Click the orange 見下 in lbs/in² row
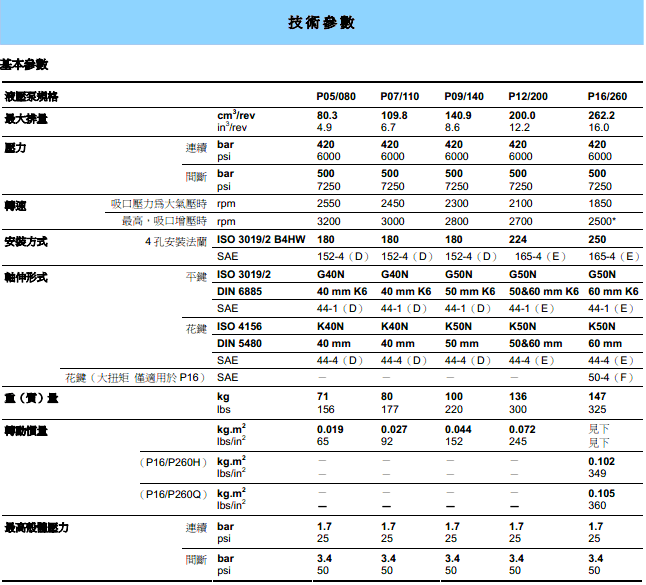646x585 pixels. pyautogui.click(x=599, y=441)
